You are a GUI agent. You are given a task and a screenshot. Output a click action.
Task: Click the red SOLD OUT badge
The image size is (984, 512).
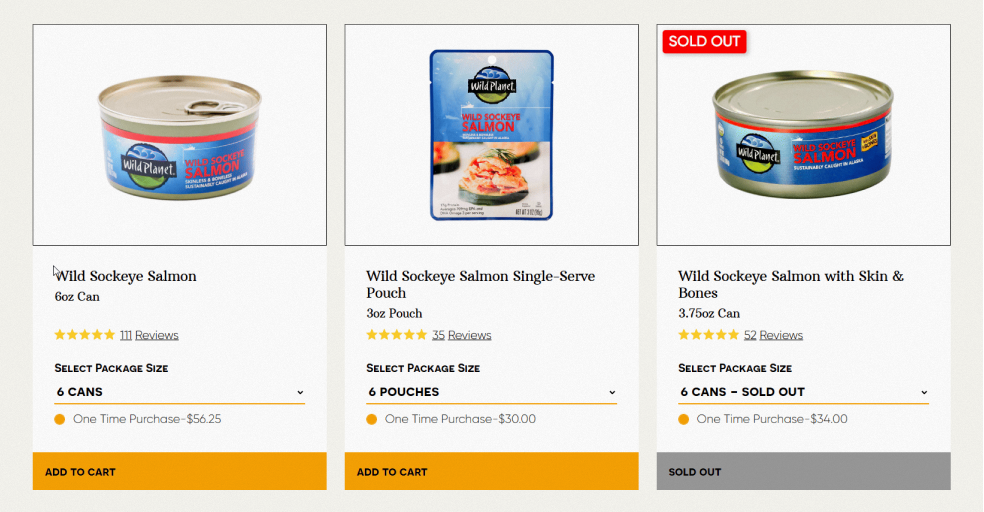click(x=704, y=42)
